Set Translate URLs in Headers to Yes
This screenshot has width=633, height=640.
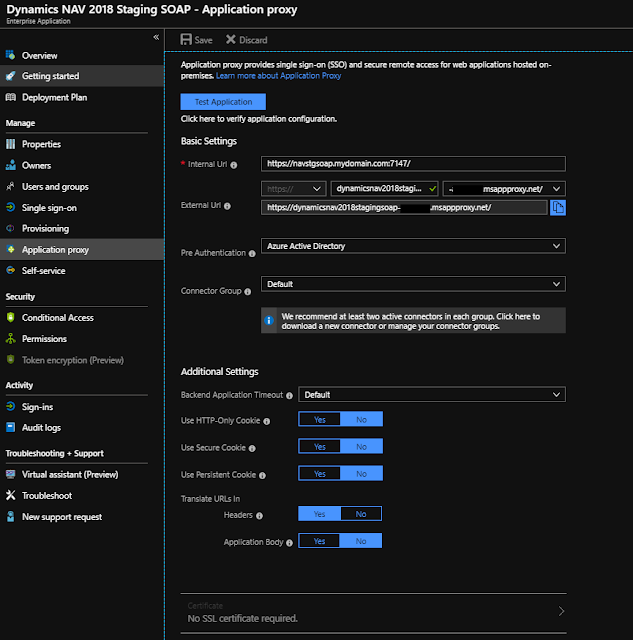click(319, 514)
